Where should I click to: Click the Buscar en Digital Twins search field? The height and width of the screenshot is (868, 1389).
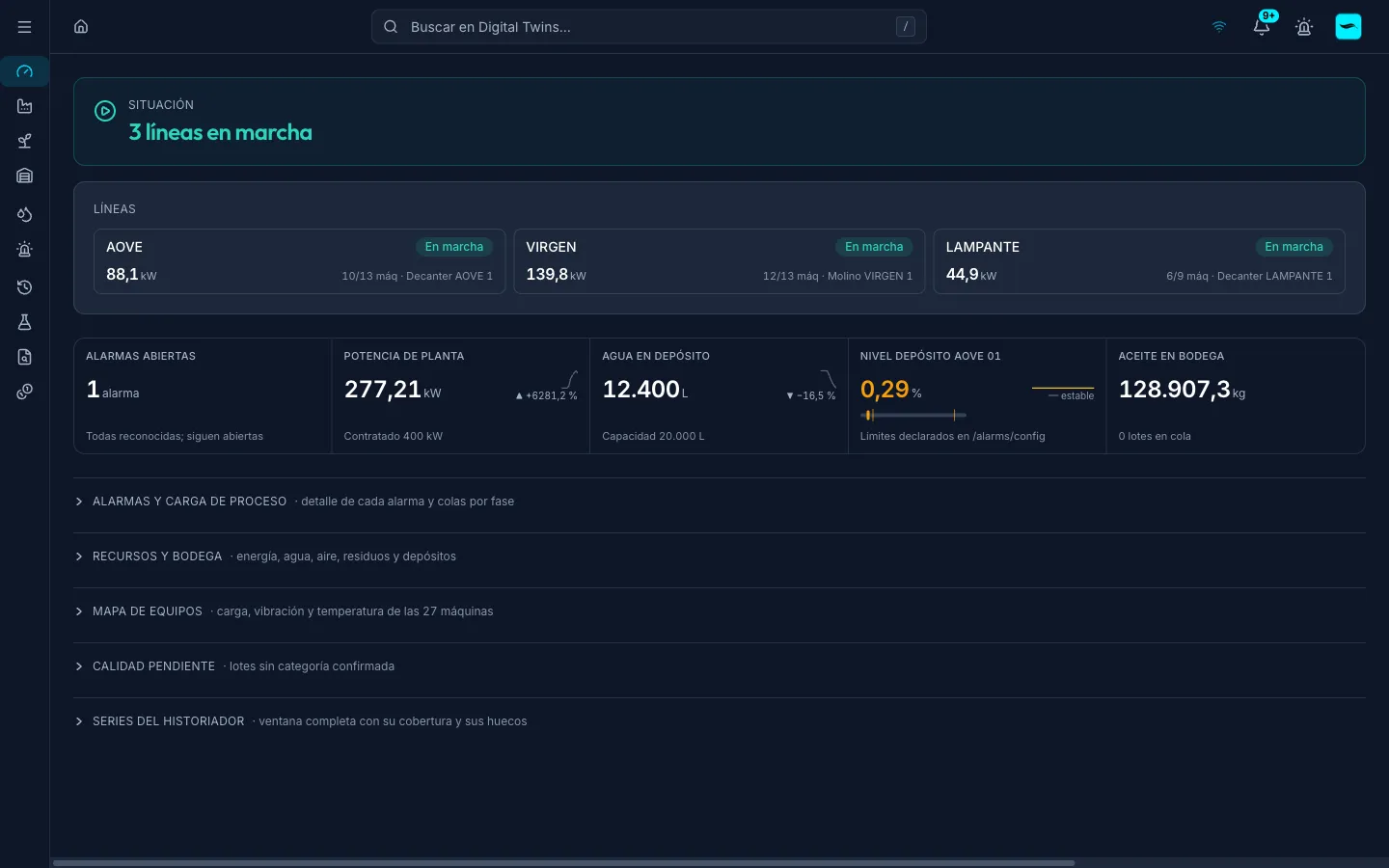click(x=649, y=27)
